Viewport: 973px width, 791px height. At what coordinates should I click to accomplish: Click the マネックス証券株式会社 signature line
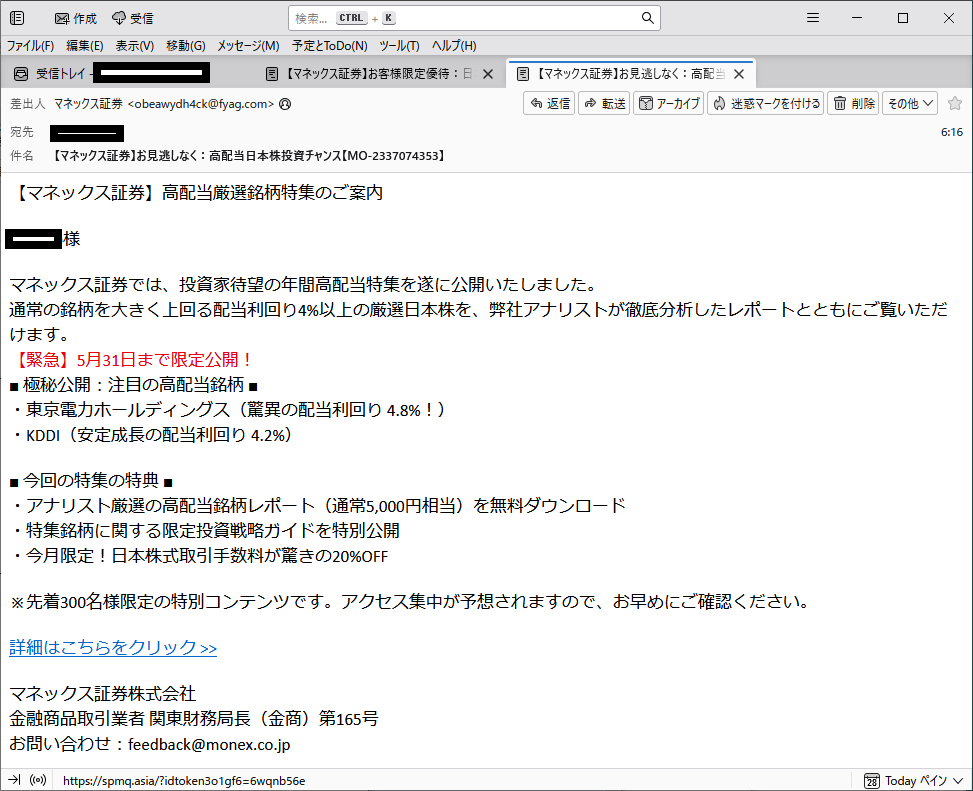point(102,693)
